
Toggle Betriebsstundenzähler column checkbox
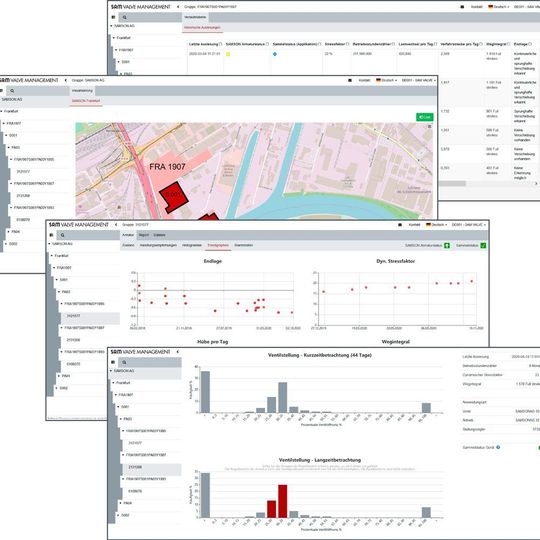click(x=393, y=44)
